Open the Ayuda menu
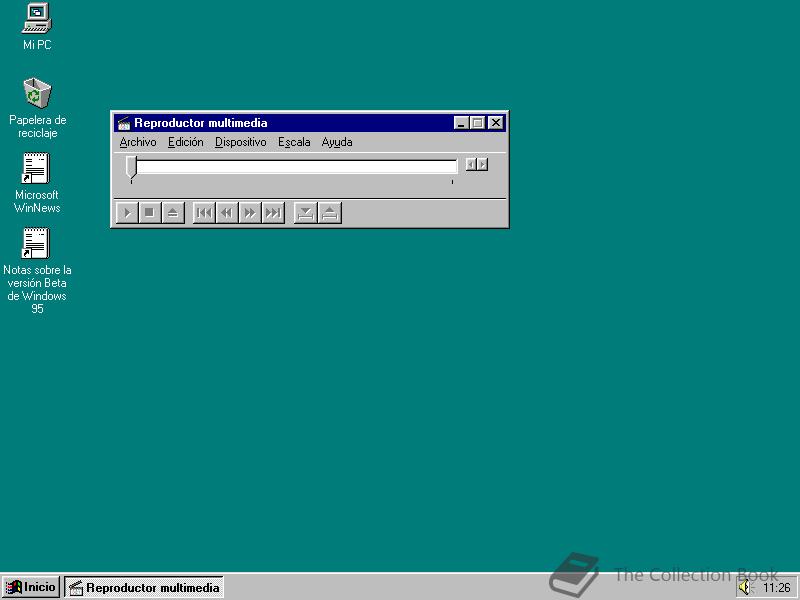 [337, 142]
